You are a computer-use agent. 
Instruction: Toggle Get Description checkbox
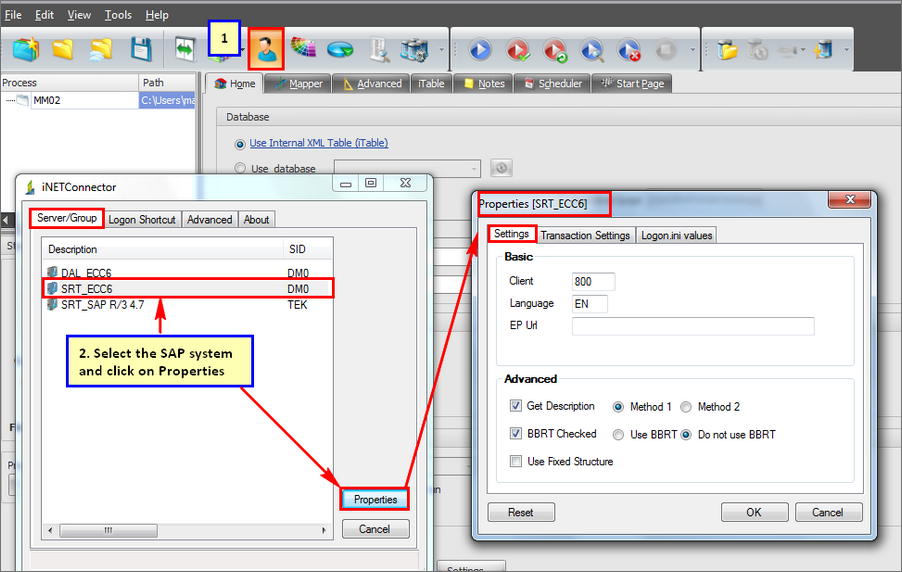pyautogui.click(x=515, y=406)
